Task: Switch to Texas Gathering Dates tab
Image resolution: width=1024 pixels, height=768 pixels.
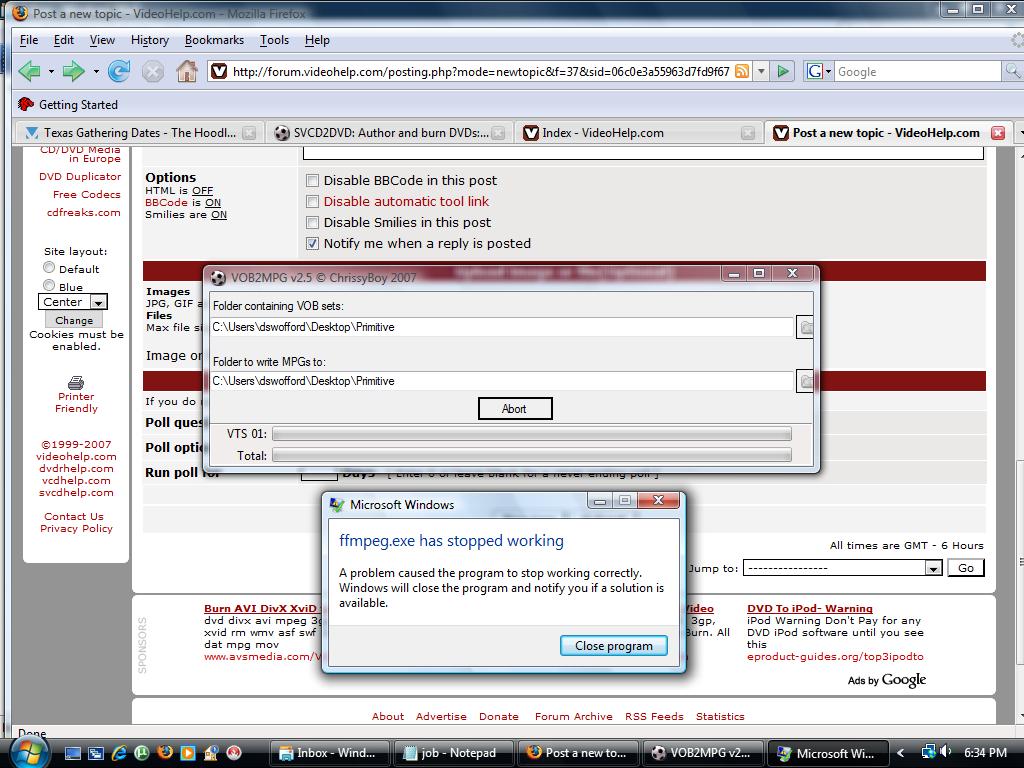Action: [138, 133]
